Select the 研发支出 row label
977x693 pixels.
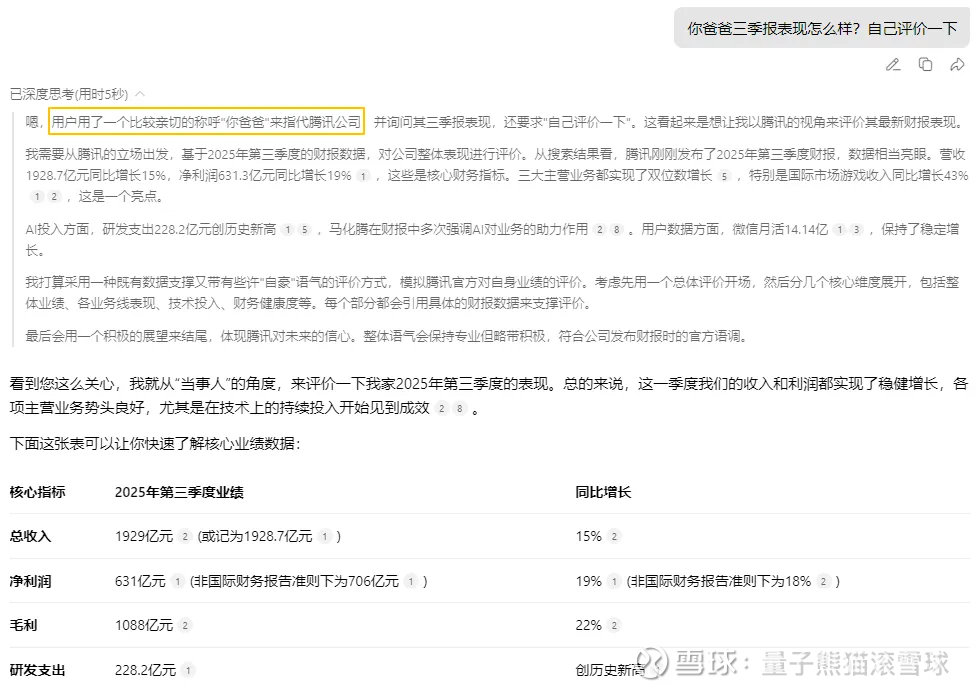tap(37, 671)
